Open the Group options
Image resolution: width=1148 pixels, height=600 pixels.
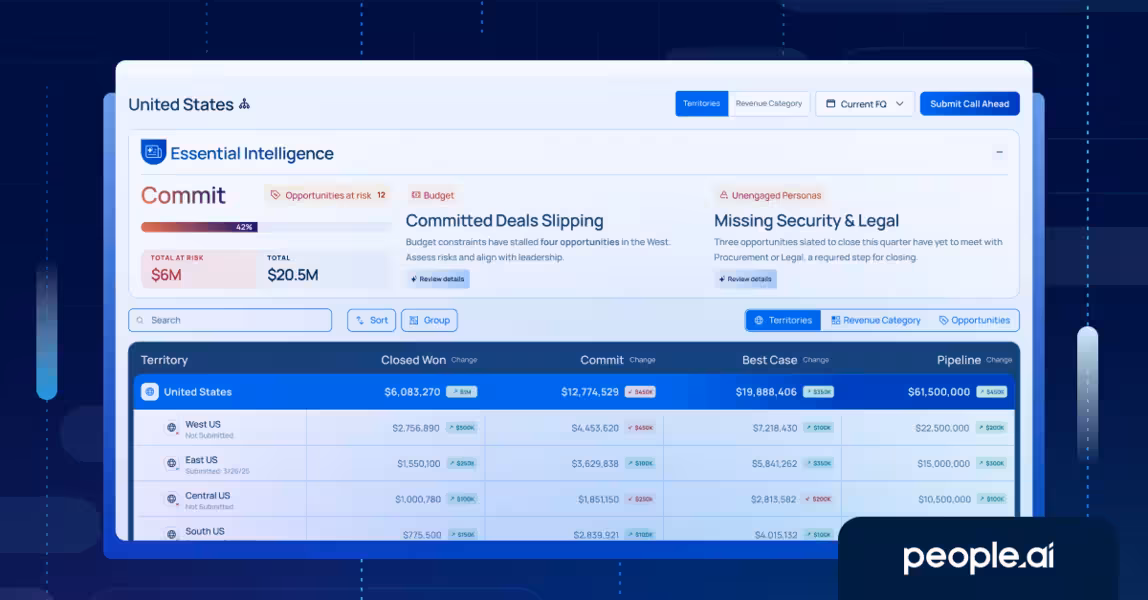(429, 320)
